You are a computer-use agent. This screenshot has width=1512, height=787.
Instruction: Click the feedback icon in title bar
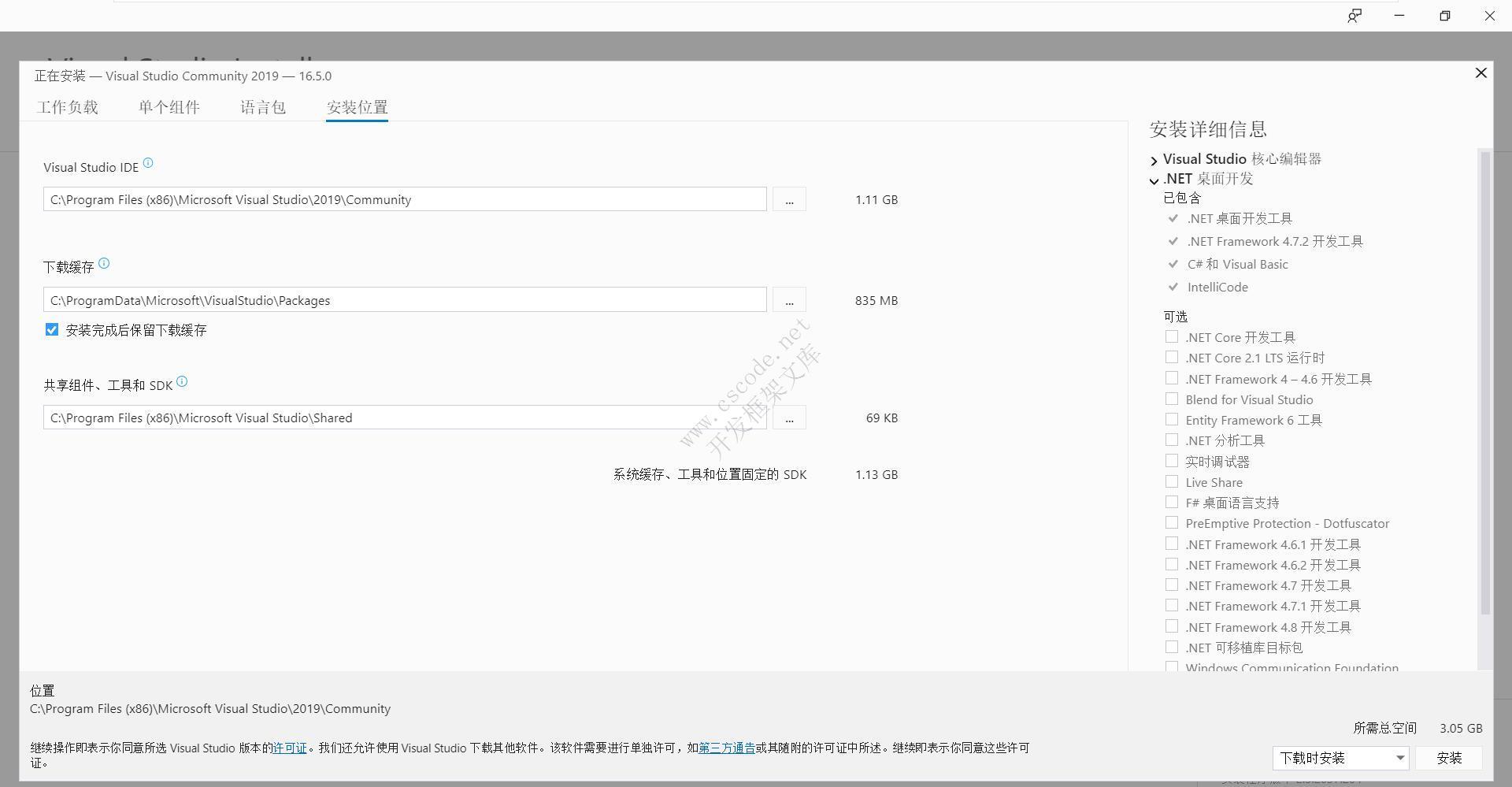tap(1354, 16)
